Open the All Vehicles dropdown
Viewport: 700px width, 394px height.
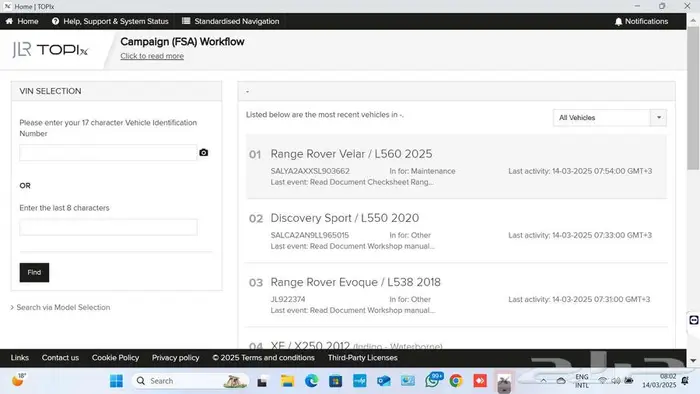609,118
